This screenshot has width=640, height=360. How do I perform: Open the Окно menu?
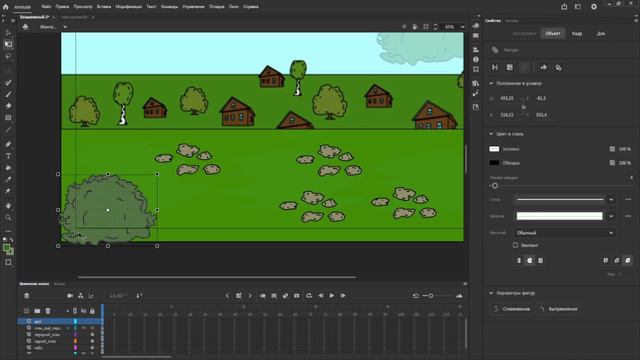[x=233, y=7]
